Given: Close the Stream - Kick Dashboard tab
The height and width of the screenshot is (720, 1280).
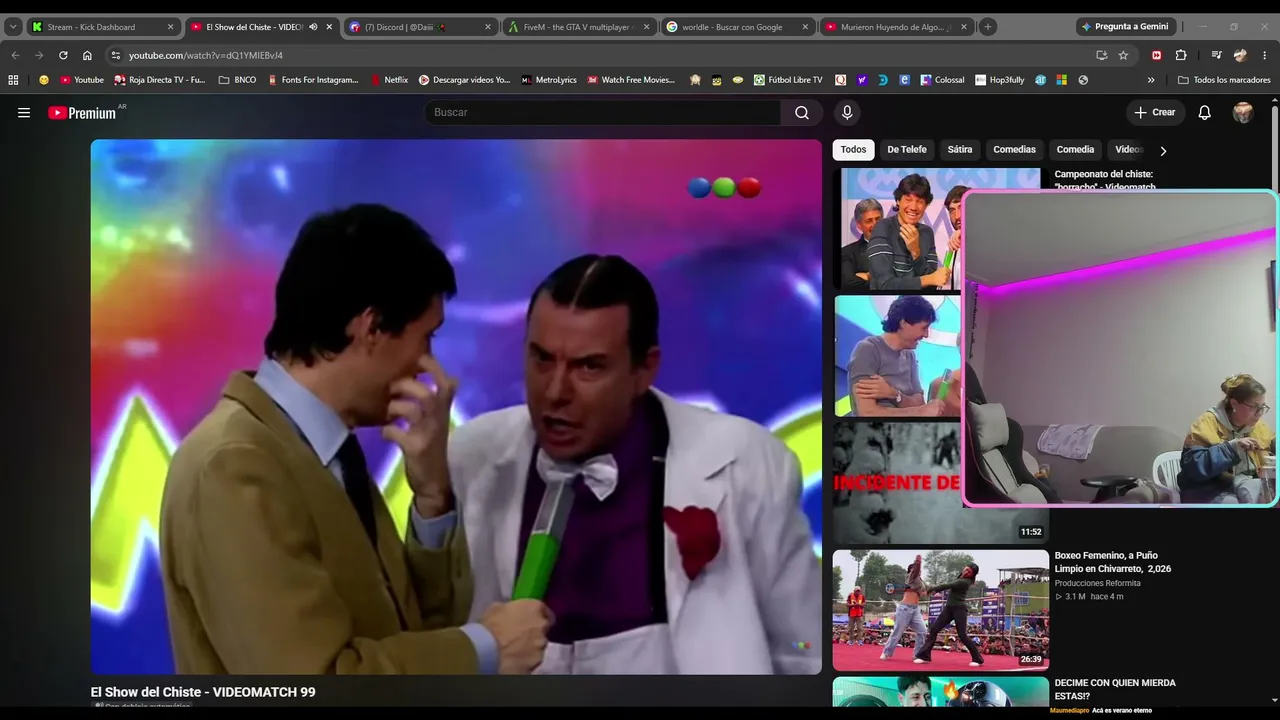Looking at the screenshot, I should [x=170, y=27].
